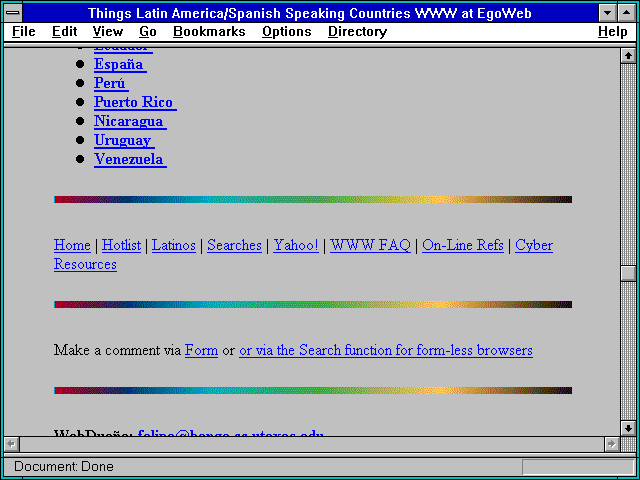Open the Bookmarks menu
This screenshot has width=640, height=480.
point(209,31)
